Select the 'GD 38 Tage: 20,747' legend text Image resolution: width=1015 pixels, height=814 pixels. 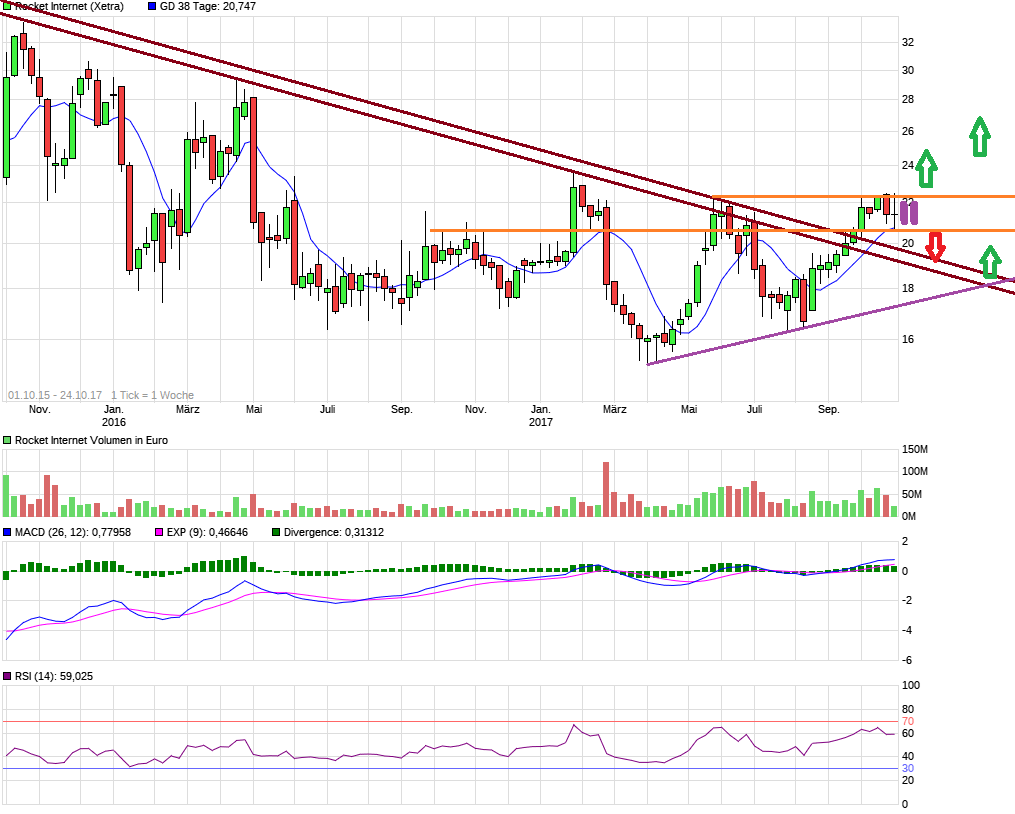pos(208,6)
